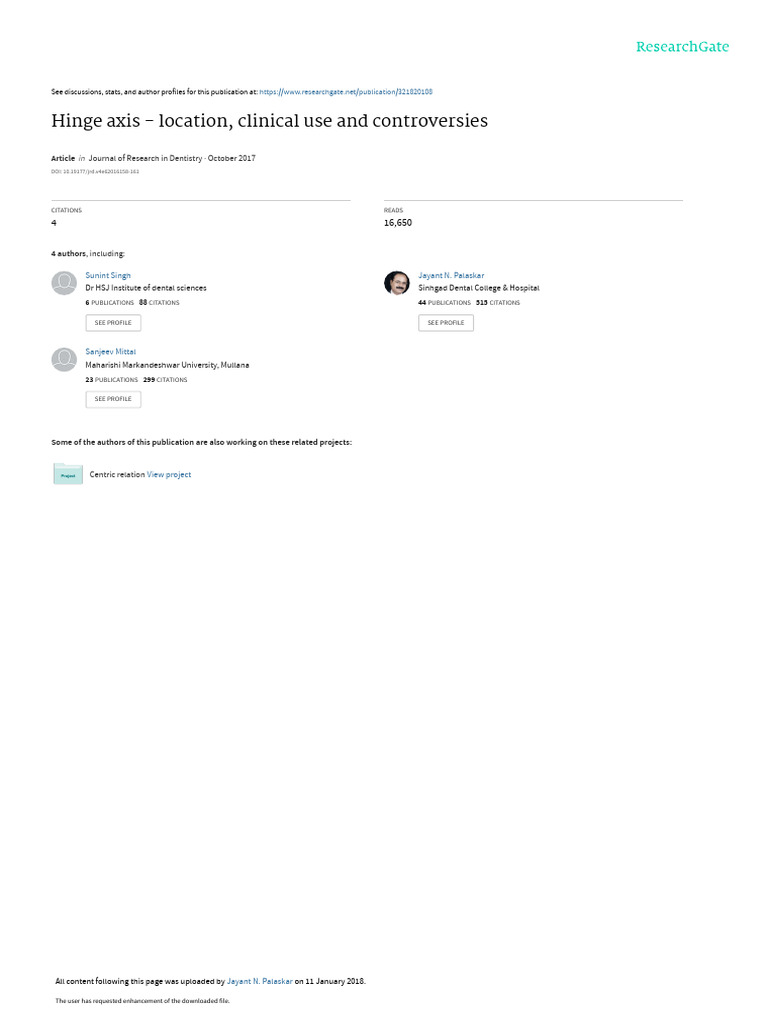Click Sanjeev Mittal's avatar icon
The image size is (768, 1024).
point(64,360)
